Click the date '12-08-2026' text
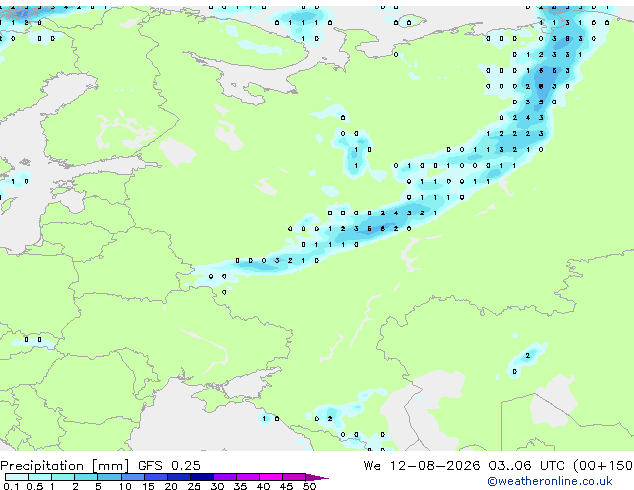The height and width of the screenshot is (490, 634). 435,466
